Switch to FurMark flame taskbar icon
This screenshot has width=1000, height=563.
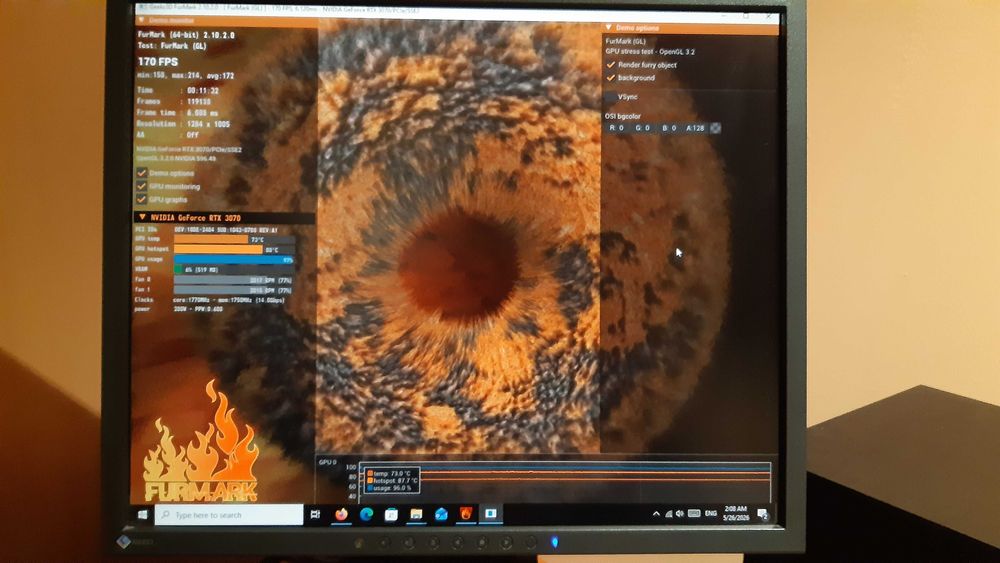[x=466, y=513]
